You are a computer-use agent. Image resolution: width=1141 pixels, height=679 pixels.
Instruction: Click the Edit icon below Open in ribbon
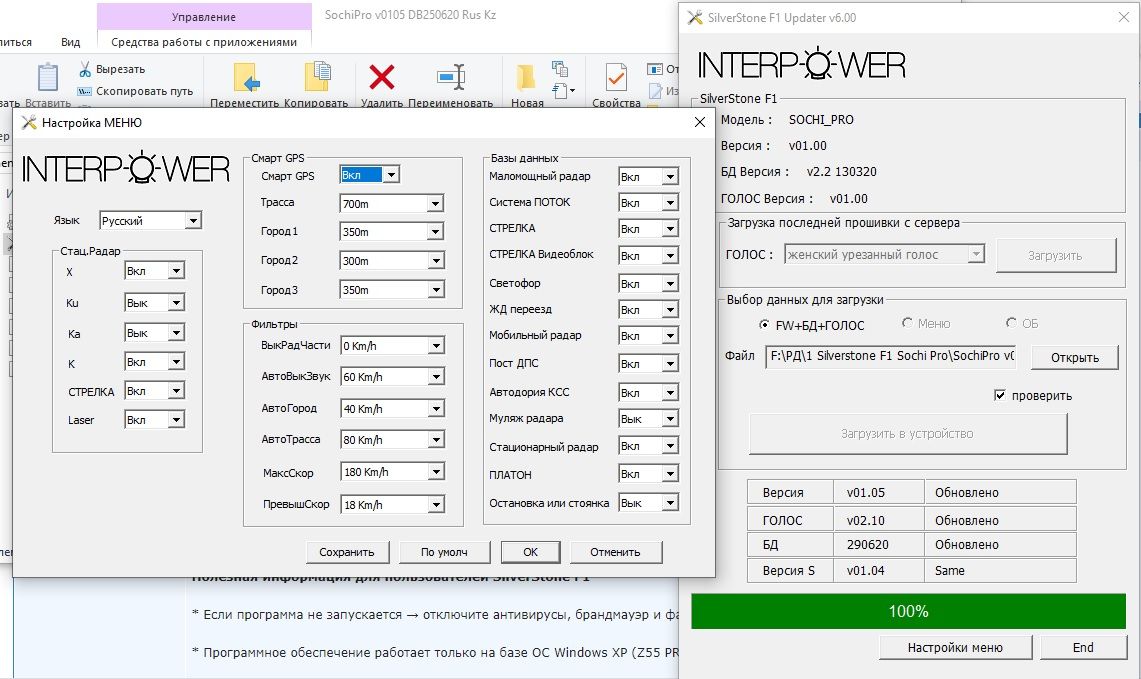click(x=656, y=91)
